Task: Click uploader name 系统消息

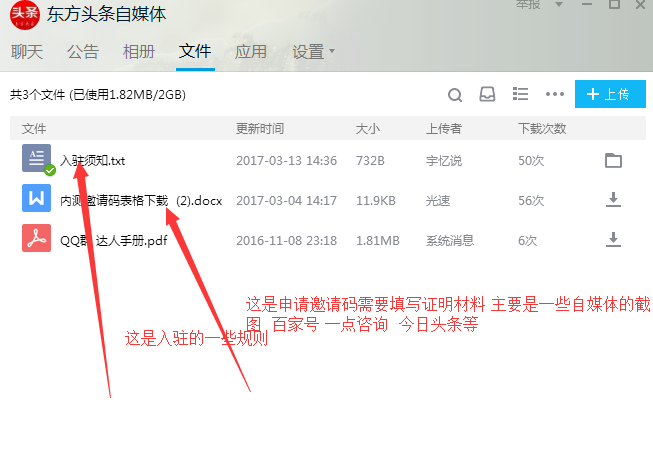Action: [450, 240]
